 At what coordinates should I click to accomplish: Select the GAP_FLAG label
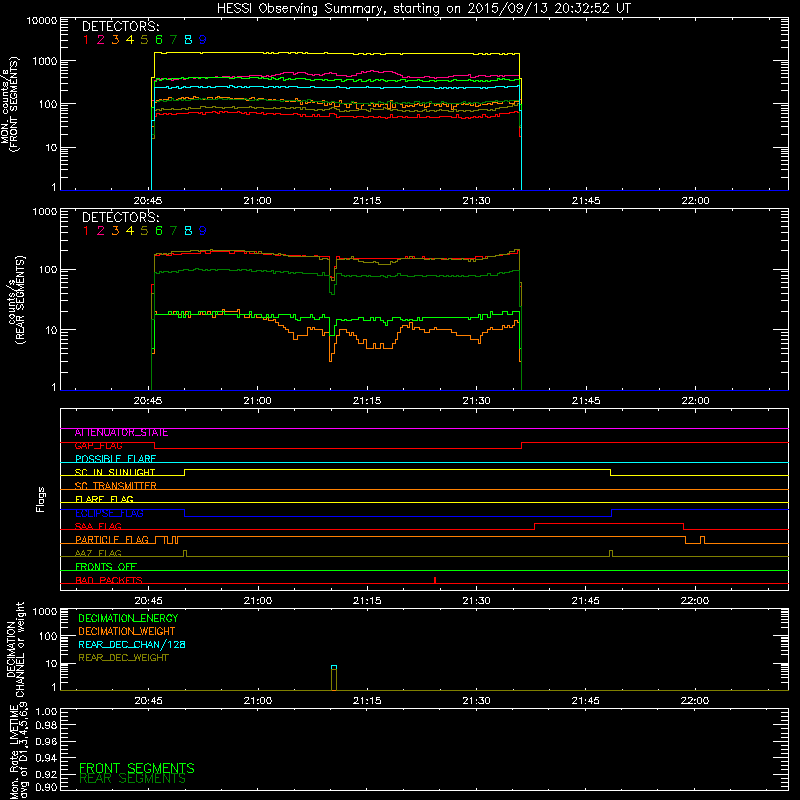pos(99,446)
